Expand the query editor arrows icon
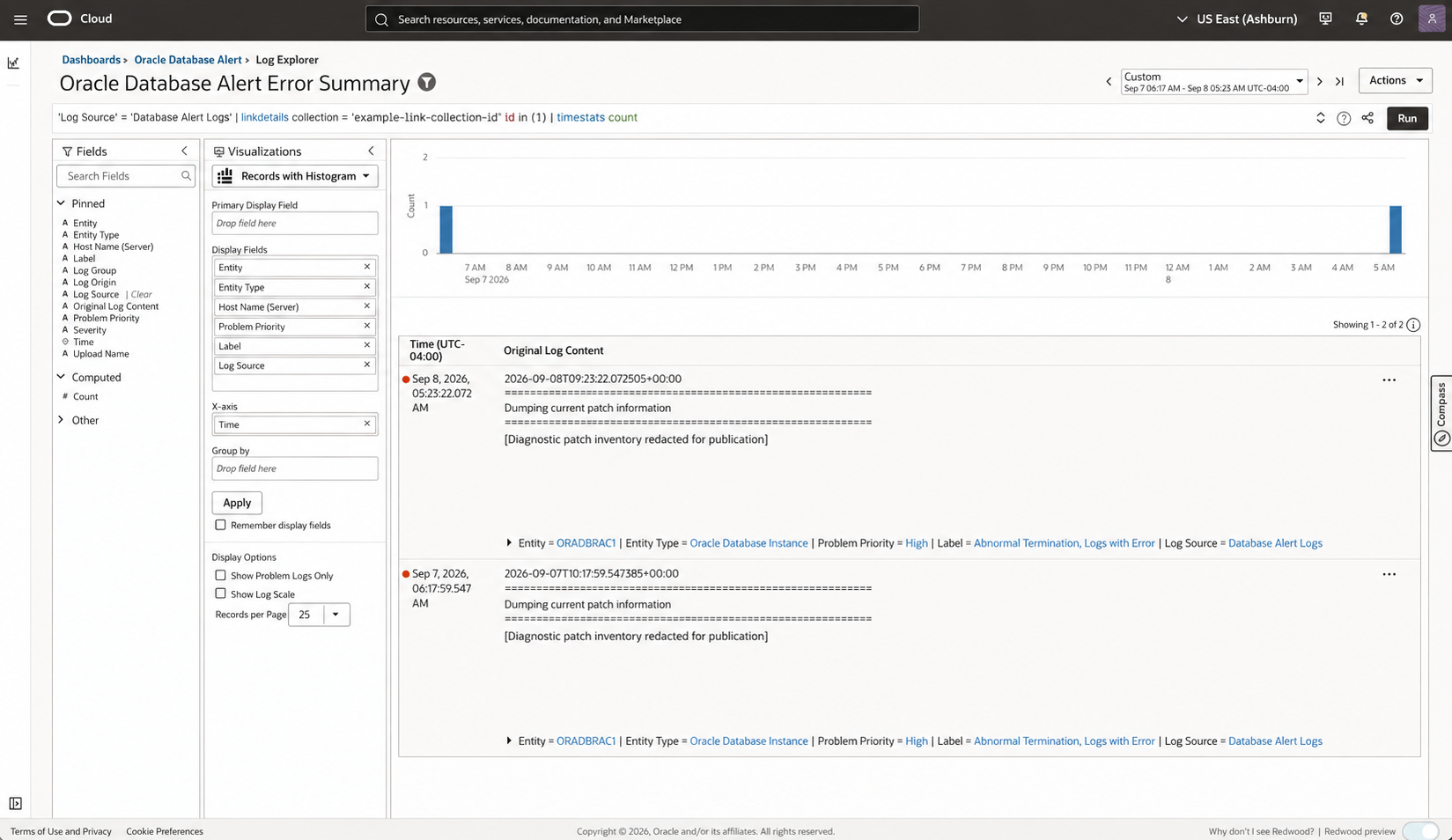Viewport: 1452px width, 840px height. point(1321,118)
